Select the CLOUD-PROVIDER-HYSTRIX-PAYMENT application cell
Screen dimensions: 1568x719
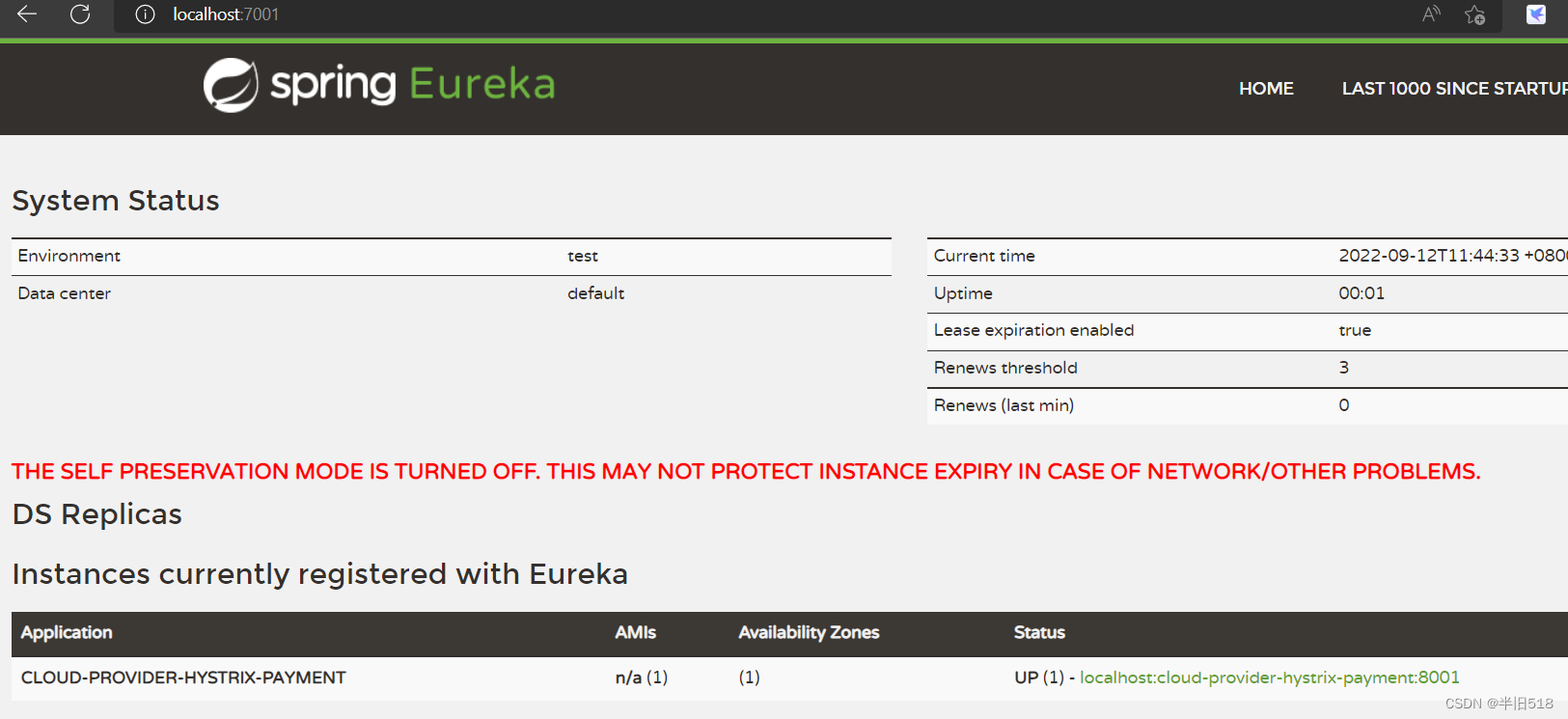coord(183,678)
